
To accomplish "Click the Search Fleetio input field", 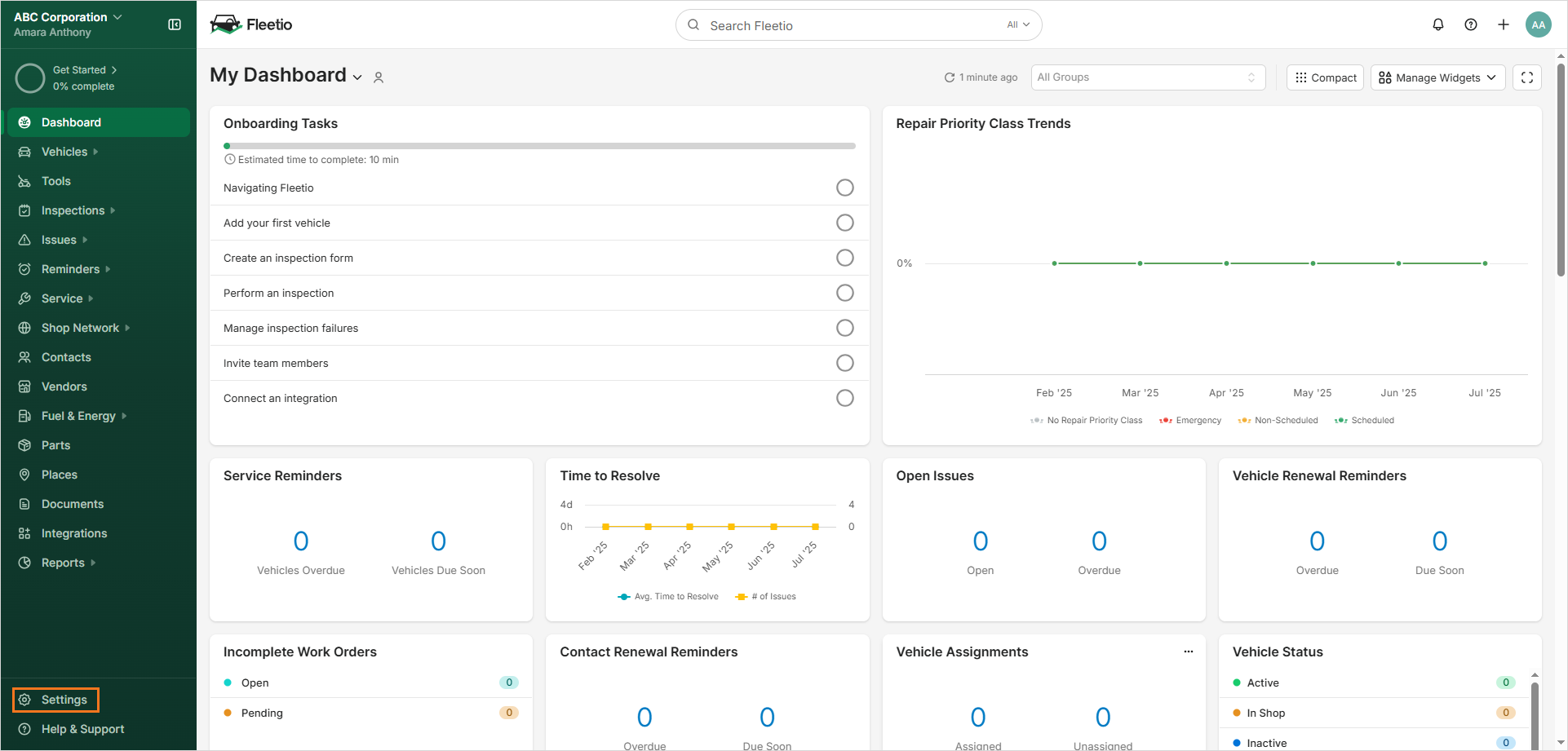I will coord(848,25).
